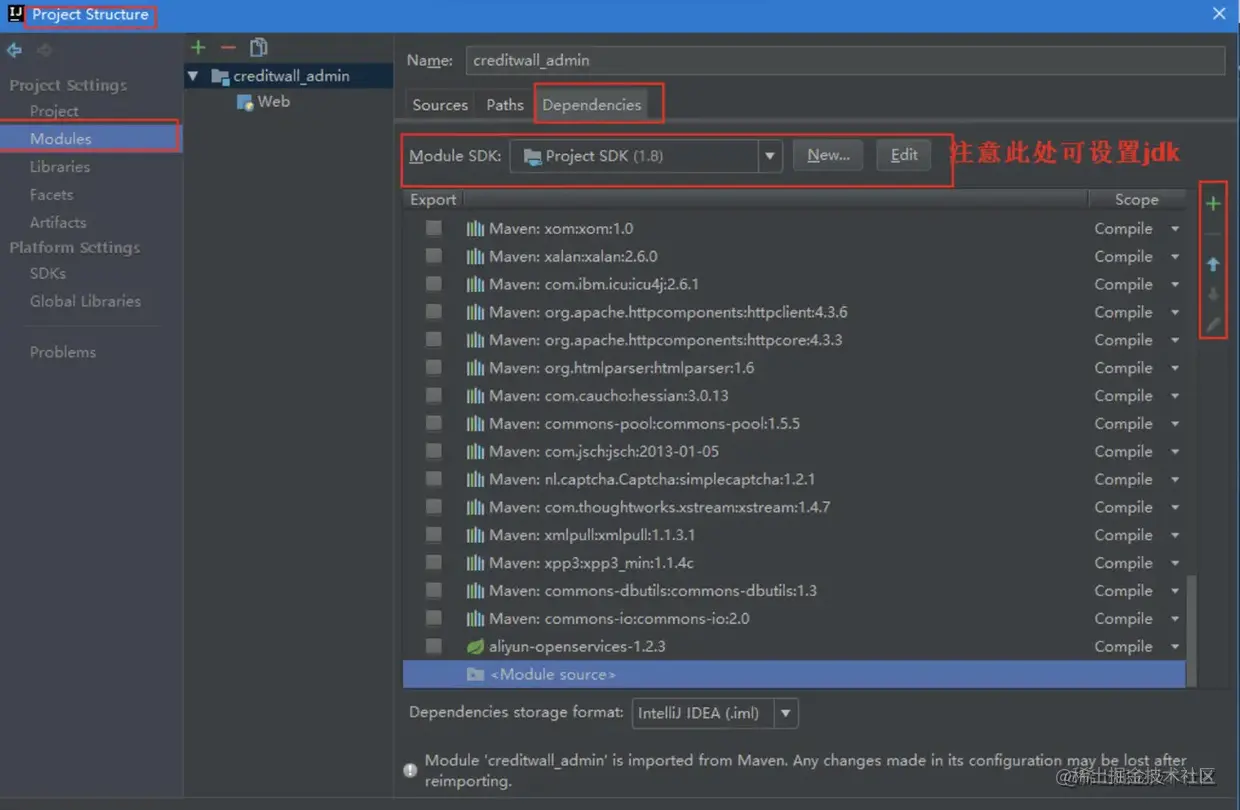The width and height of the screenshot is (1240, 810).
Task: Click the Export column header
Action: pos(433,200)
